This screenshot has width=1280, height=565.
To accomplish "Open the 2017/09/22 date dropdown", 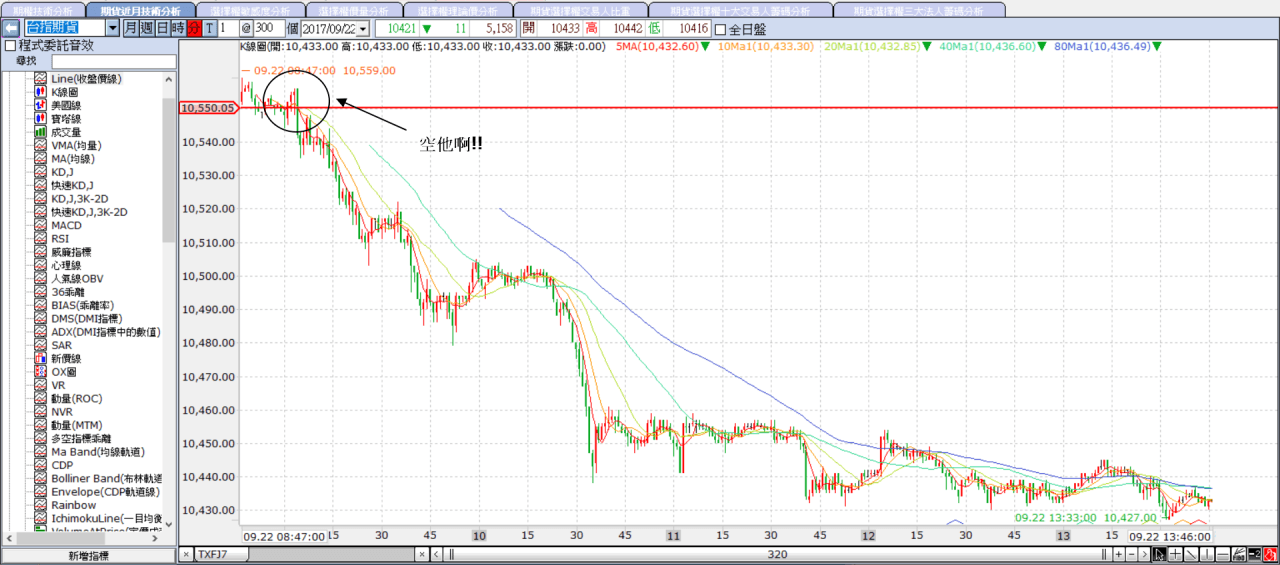I will pos(362,30).
